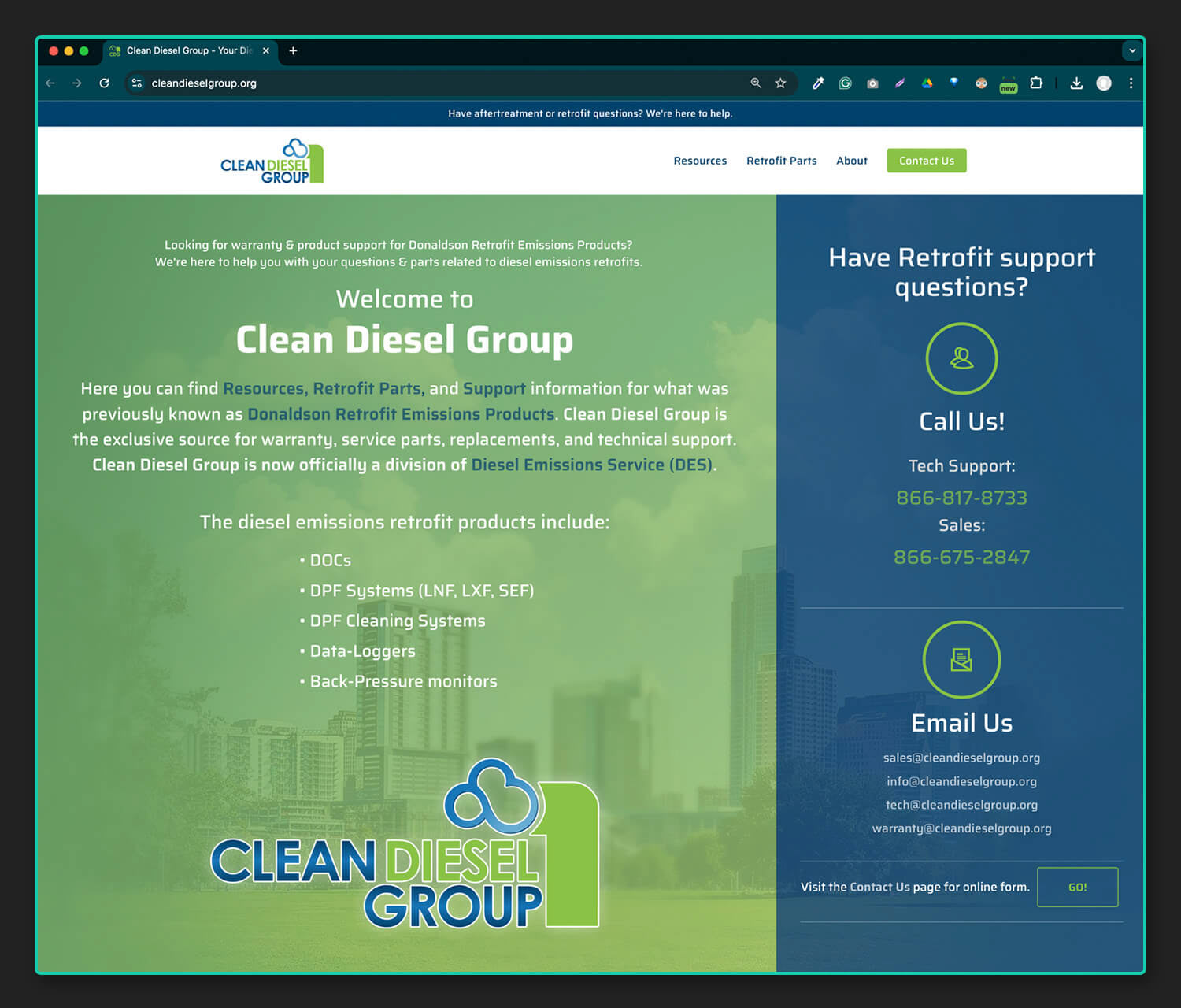
Task: Click the Call Us person icon circle
Action: tap(961, 358)
